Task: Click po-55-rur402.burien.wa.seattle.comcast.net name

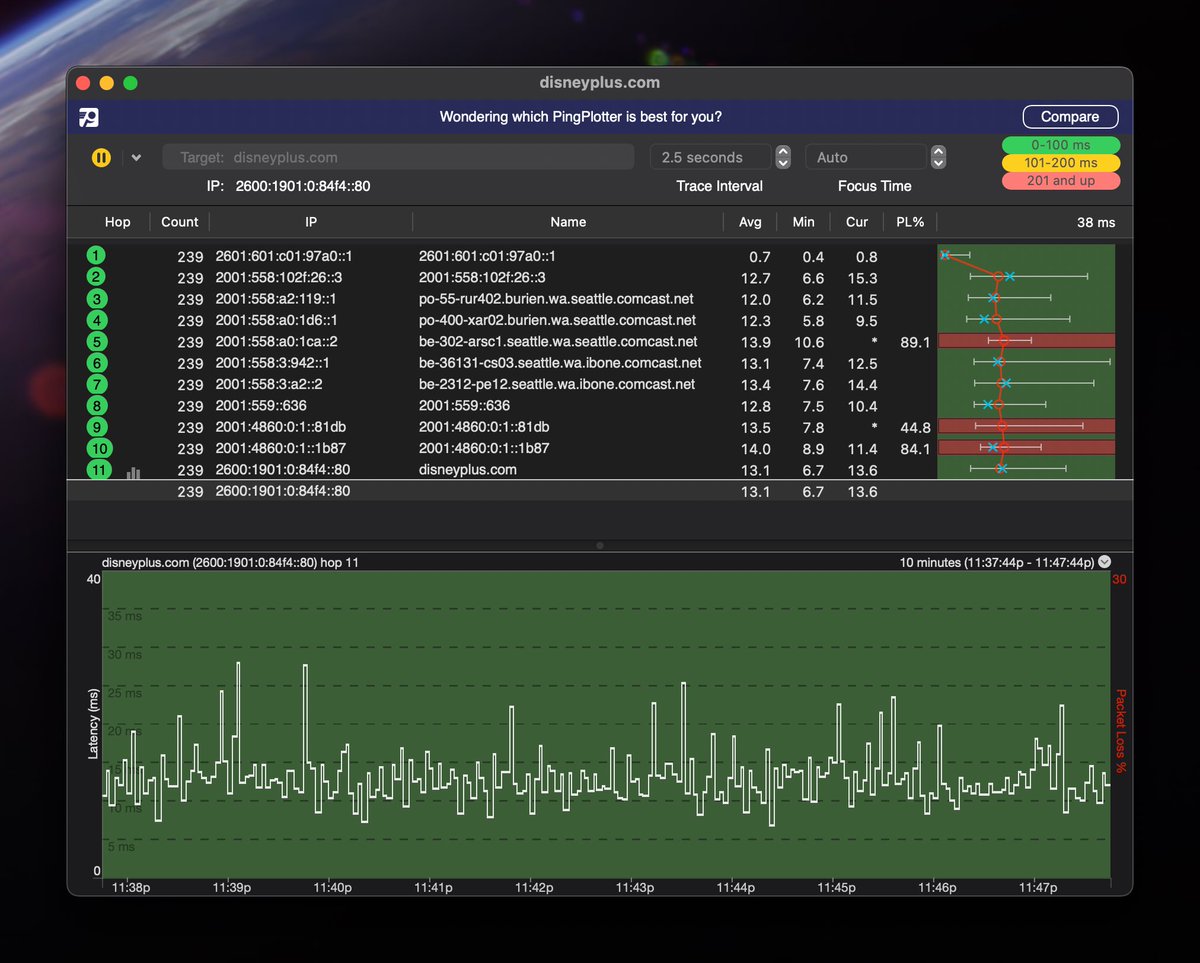Action: pos(556,299)
